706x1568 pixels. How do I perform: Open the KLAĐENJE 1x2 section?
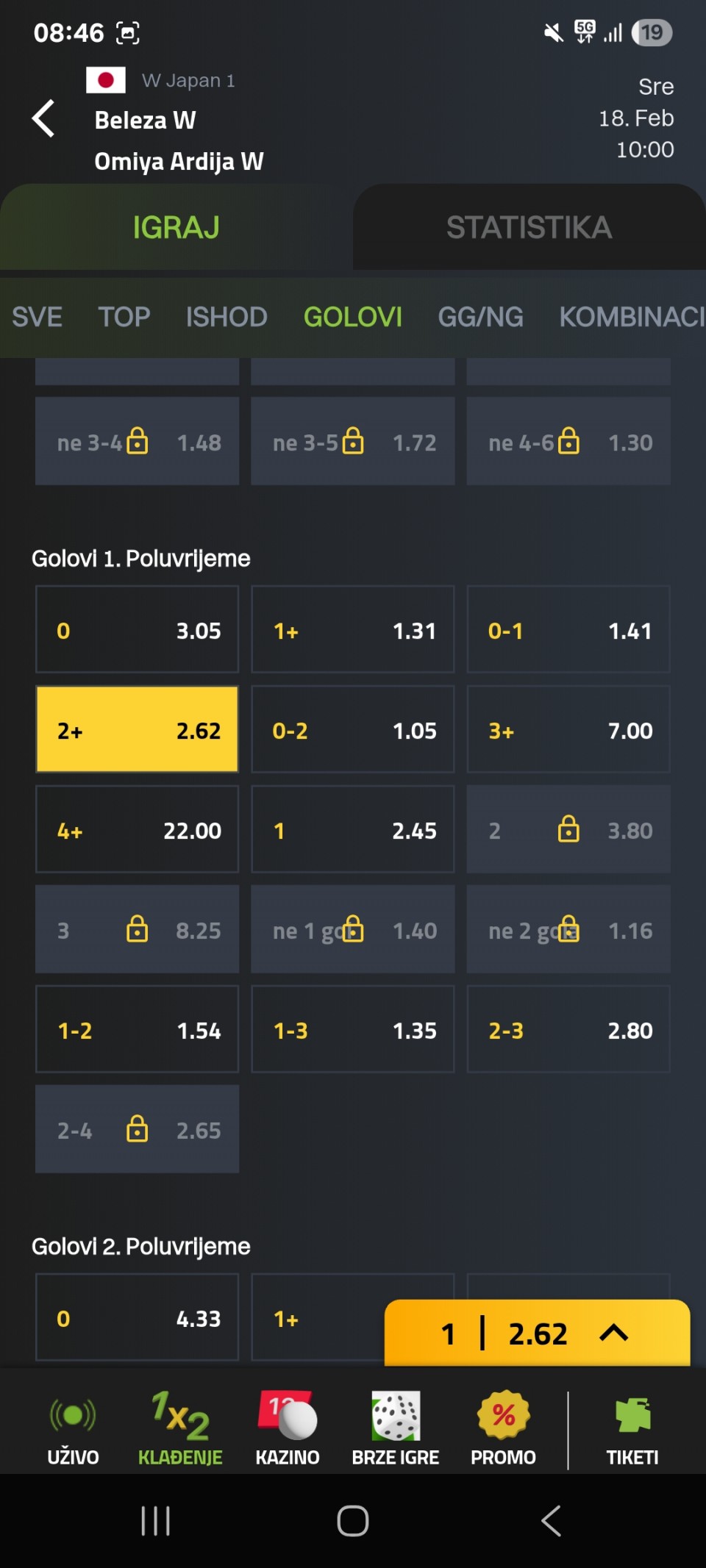point(180,1428)
